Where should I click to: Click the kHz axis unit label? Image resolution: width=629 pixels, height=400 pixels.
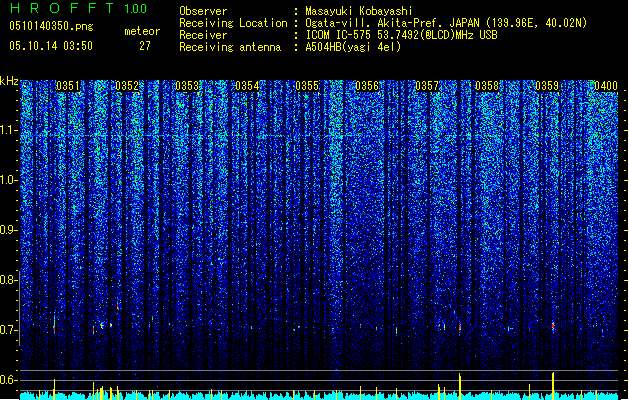(x=9, y=81)
